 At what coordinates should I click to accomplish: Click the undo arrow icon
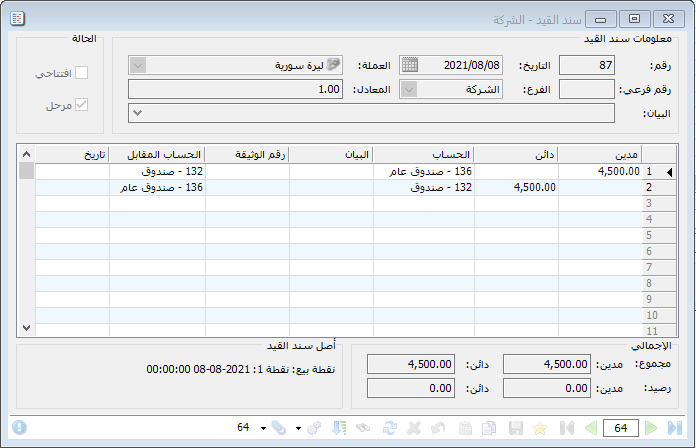[x=438, y=428]
